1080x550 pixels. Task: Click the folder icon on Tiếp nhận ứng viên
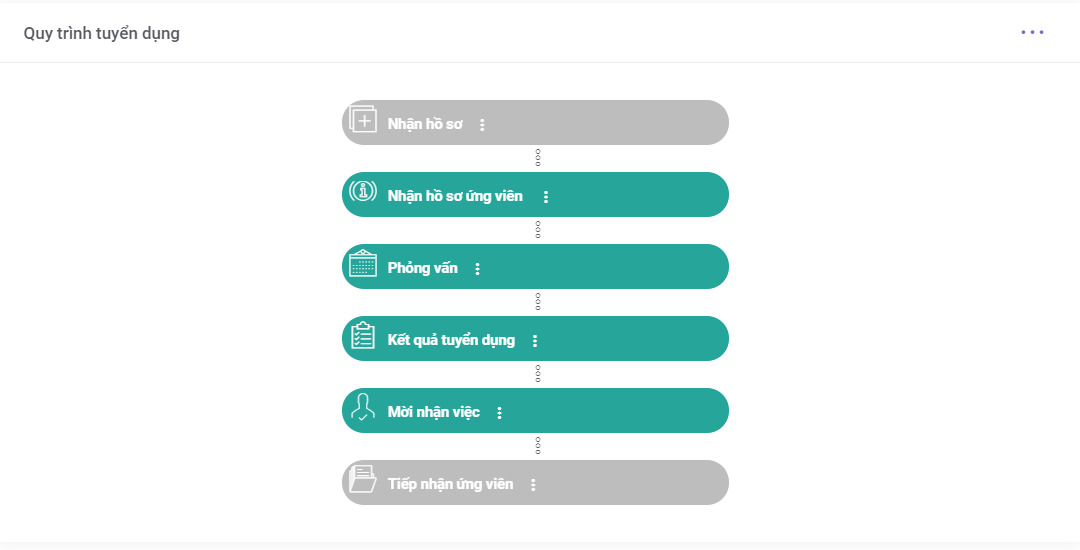(x=362, y=479)
